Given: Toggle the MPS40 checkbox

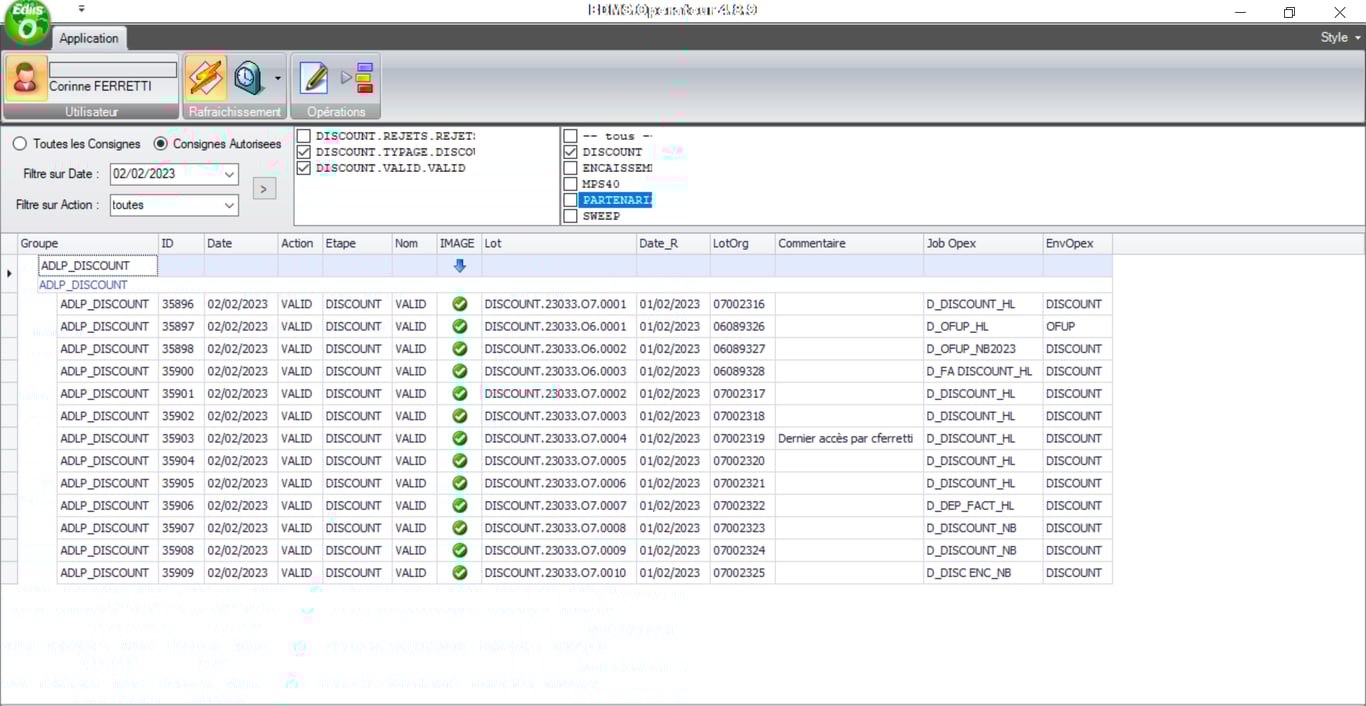Looking at the screenshot, I should (x=570, y=184).
